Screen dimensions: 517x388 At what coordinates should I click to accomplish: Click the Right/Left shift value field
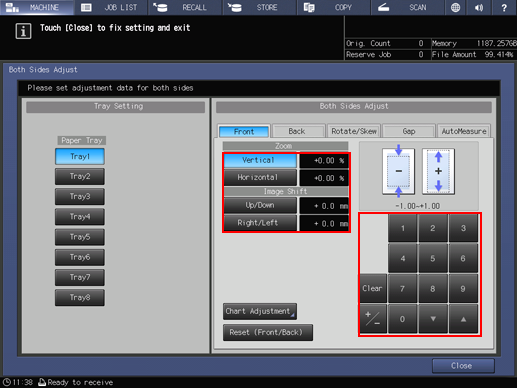click(x=324, y=223)
